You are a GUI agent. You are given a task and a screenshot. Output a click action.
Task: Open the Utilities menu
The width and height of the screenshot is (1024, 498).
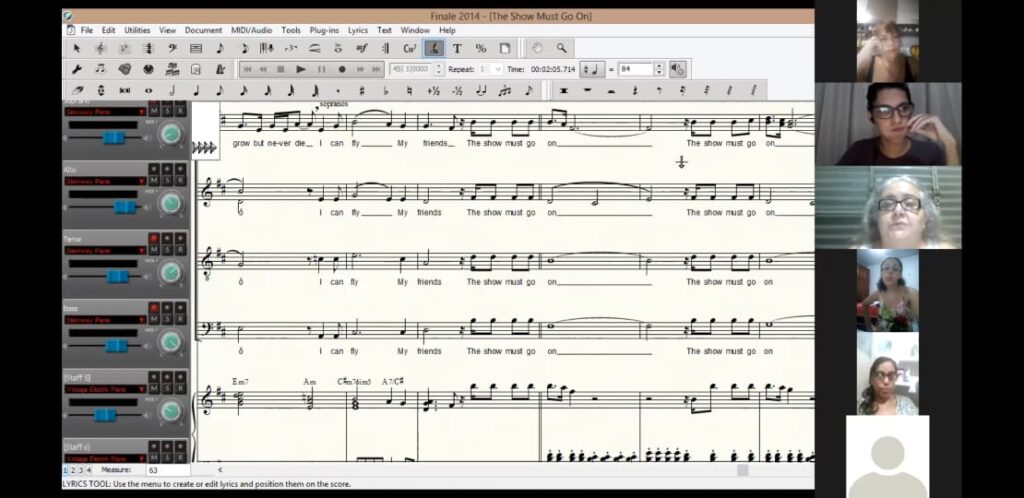137,30
